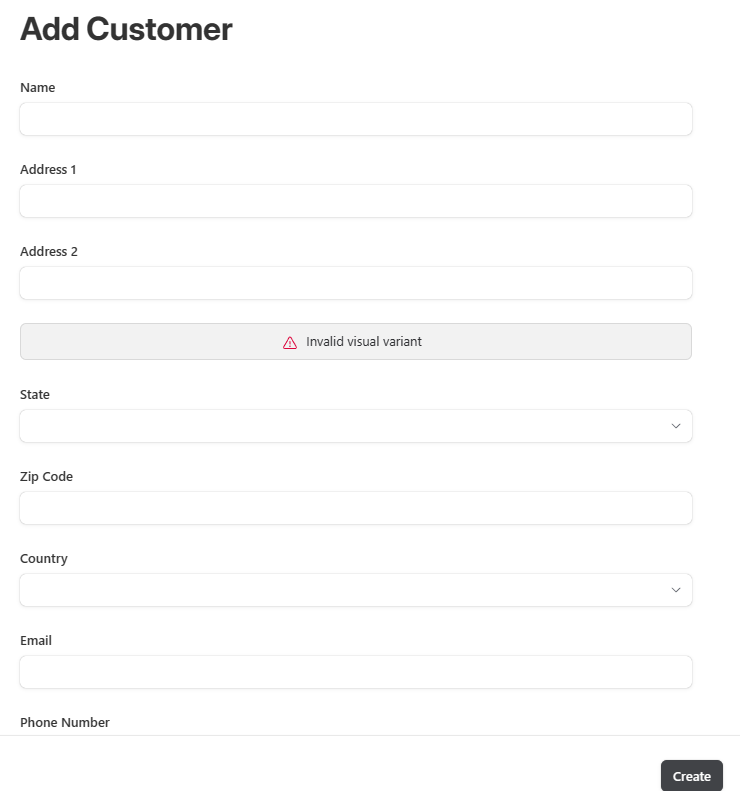This screenshot has width=740, height=791.
Task: Expand the State dropdown chevron
Action: point(676,426)
